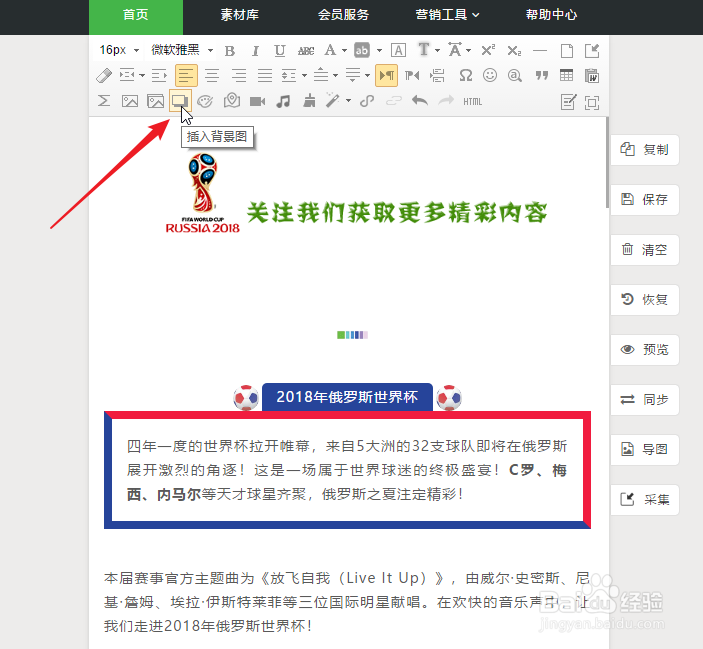Open the color palette icon
Viewport: 703px width, 649px height.
coord(205,101)
